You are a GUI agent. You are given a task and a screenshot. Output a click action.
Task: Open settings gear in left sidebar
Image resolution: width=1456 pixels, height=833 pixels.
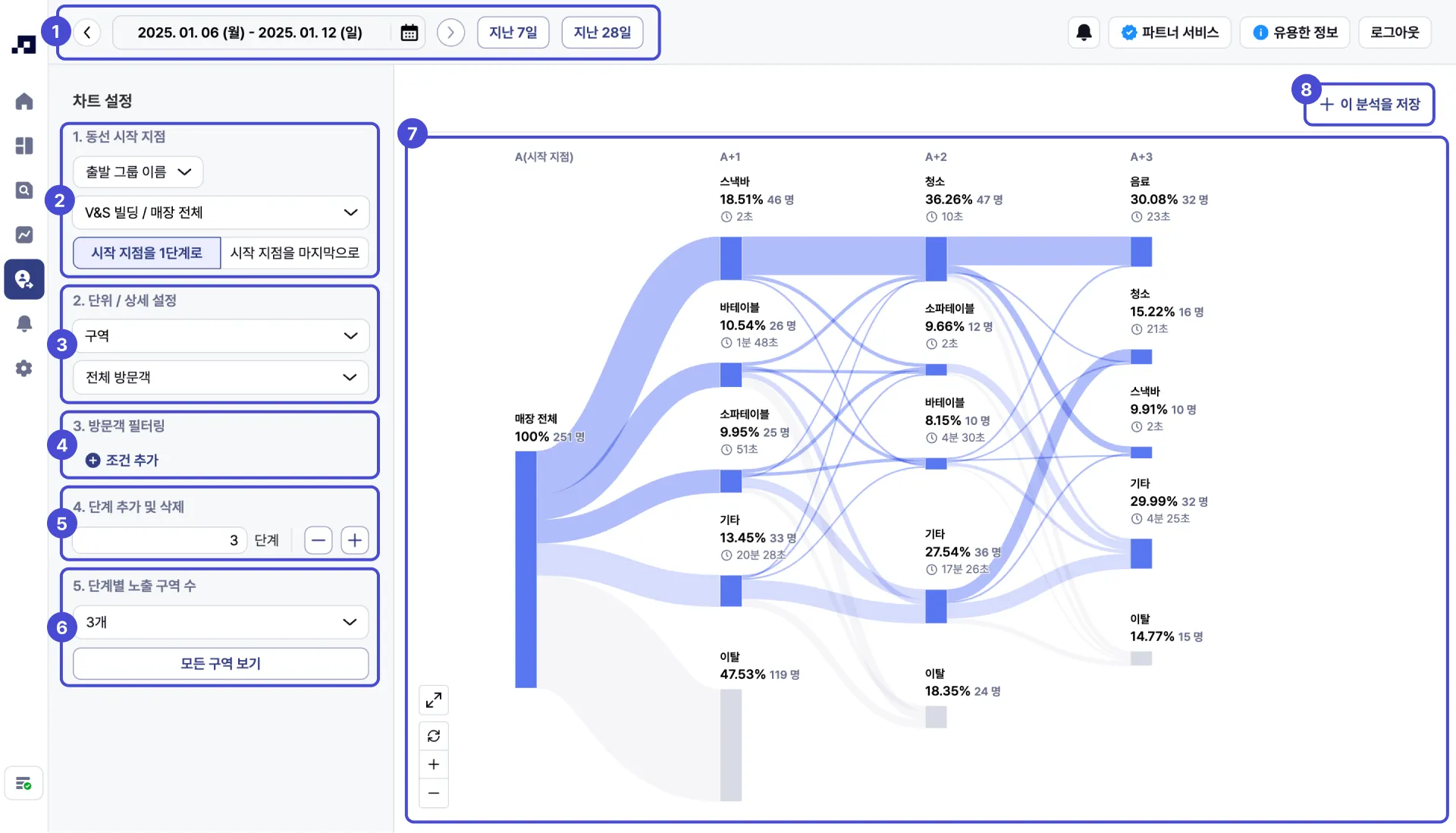coord(24,369)
